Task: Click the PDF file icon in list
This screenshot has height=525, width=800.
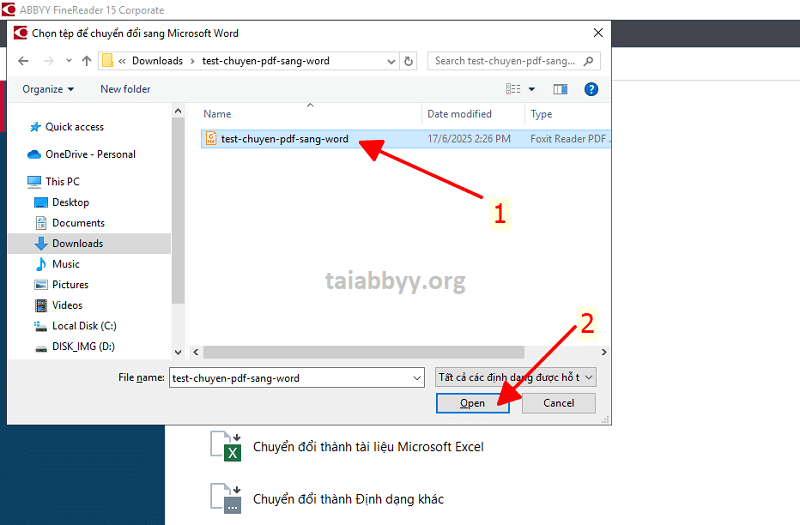Action: [211, 138]
